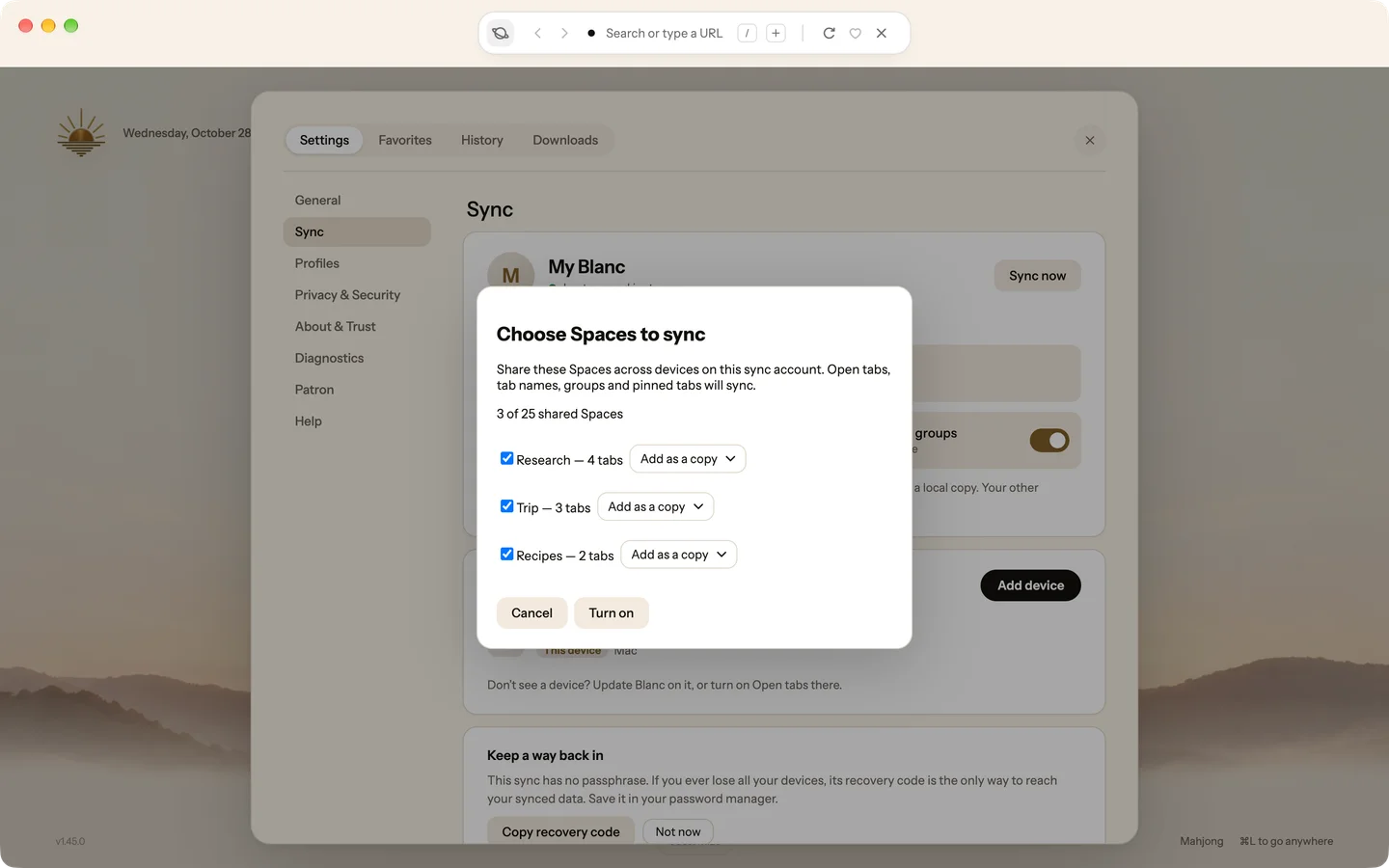The height and width of the screenshot is (868, 1389).
Task: Switch to the Settings tab
Action: (x=324, y=140)
